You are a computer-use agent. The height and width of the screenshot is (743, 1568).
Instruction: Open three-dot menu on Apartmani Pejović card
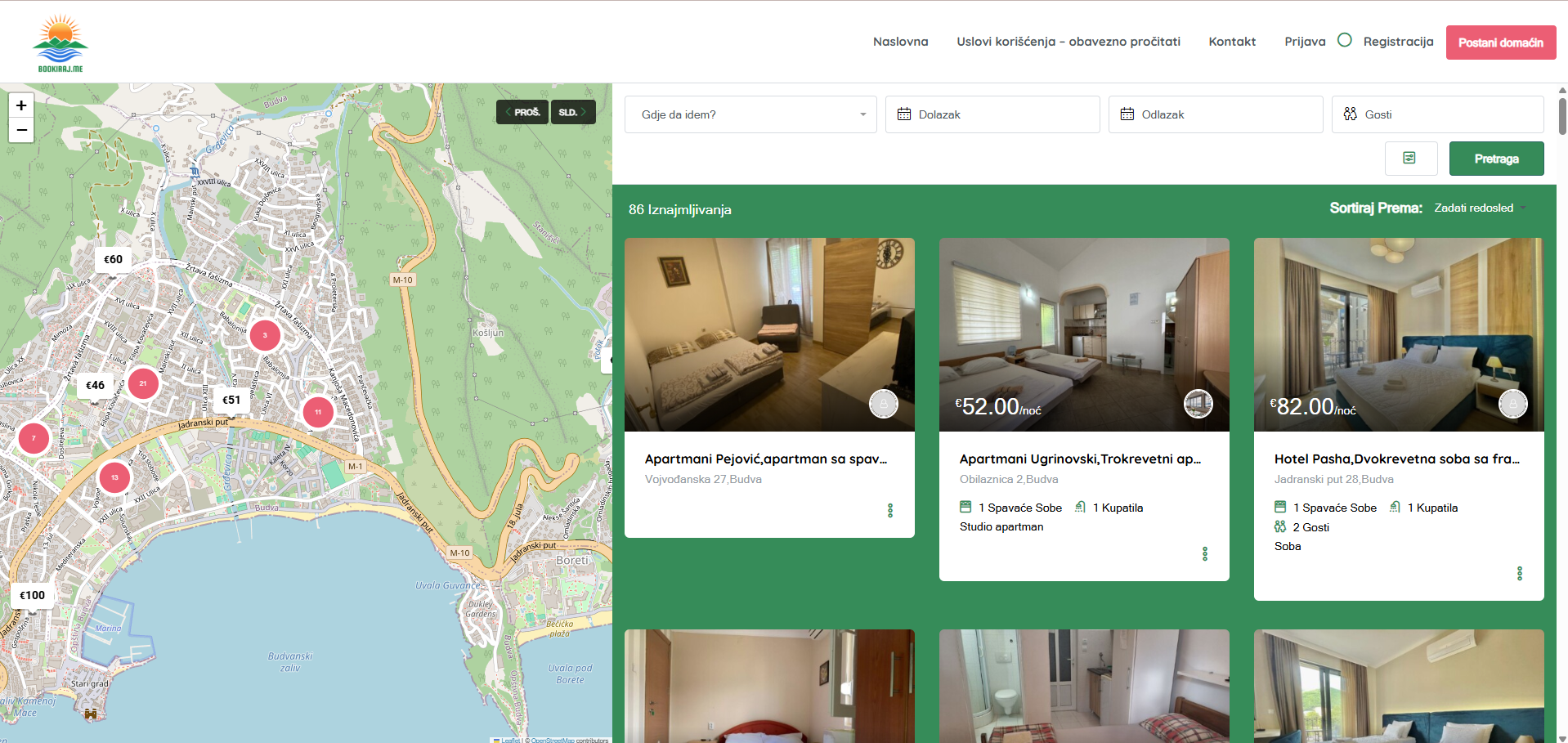(890, 511)
